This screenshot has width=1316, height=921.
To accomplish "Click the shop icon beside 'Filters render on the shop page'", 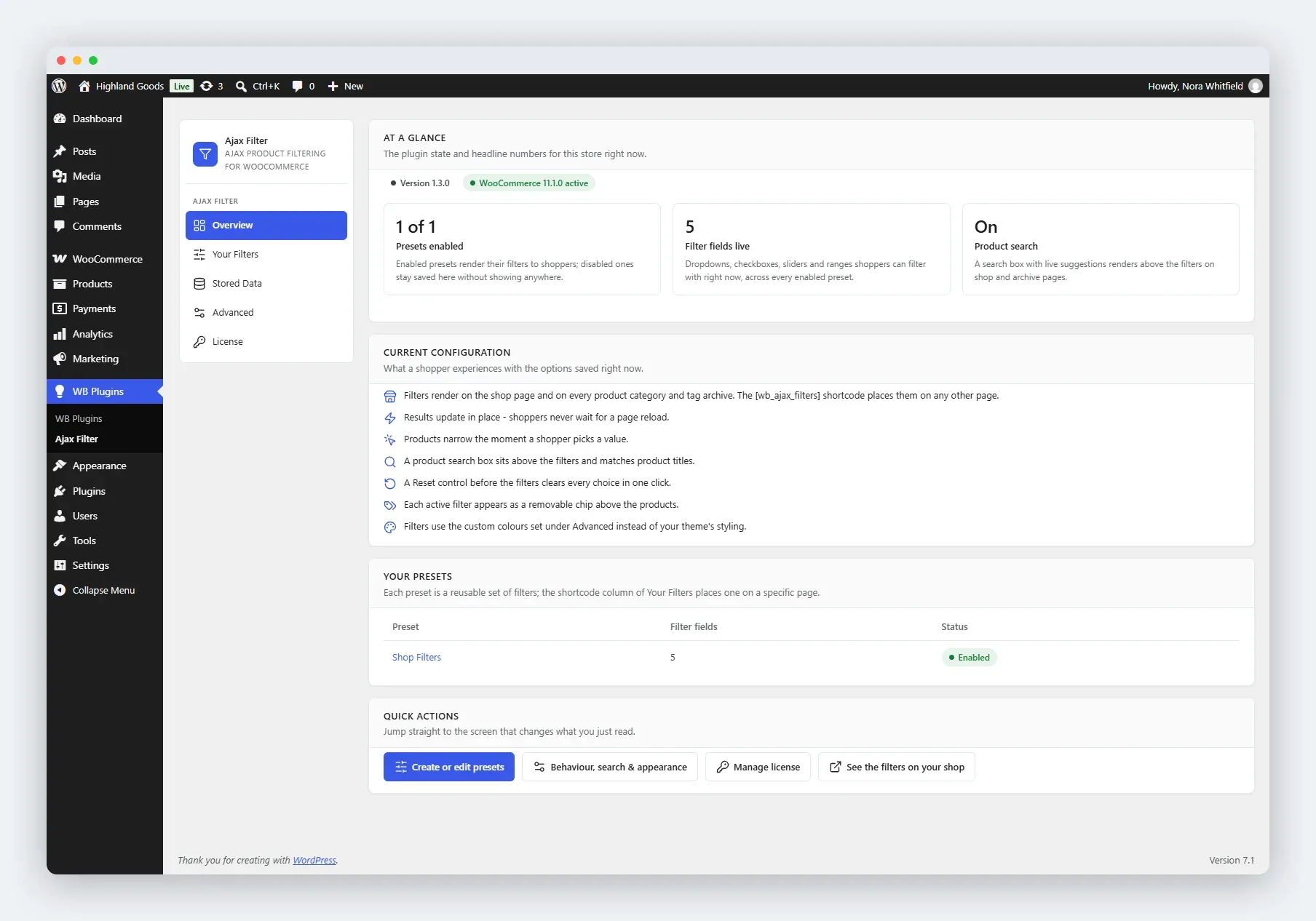I will tap(390, 396).
